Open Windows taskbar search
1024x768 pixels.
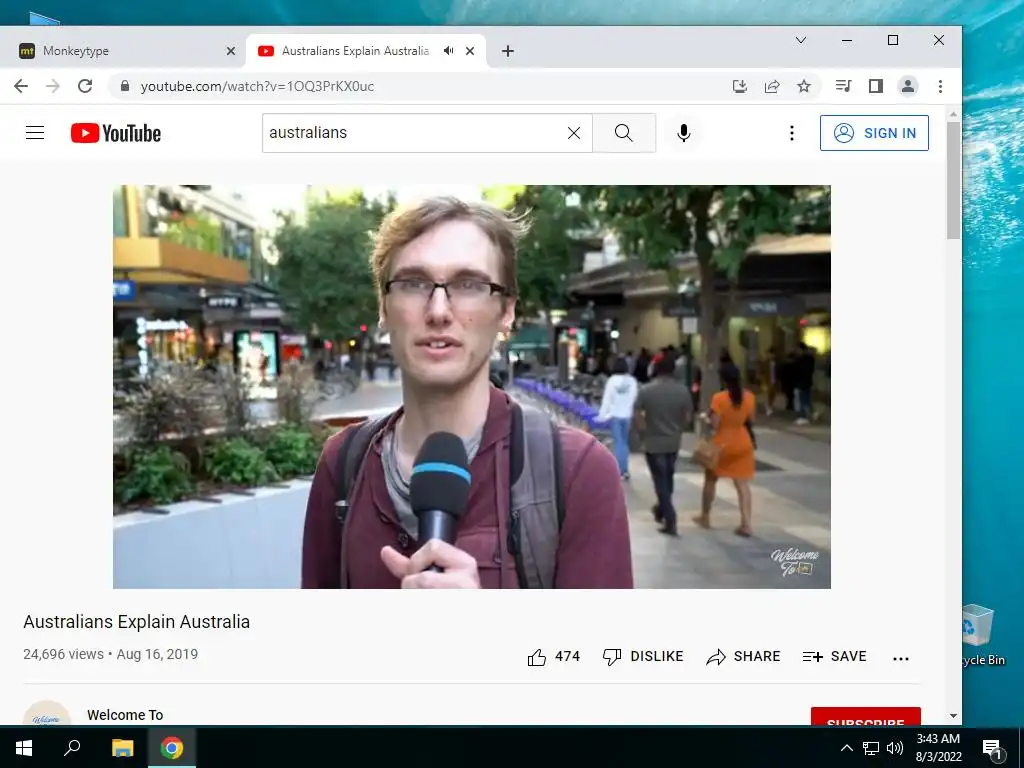click(x=72, y=748)
